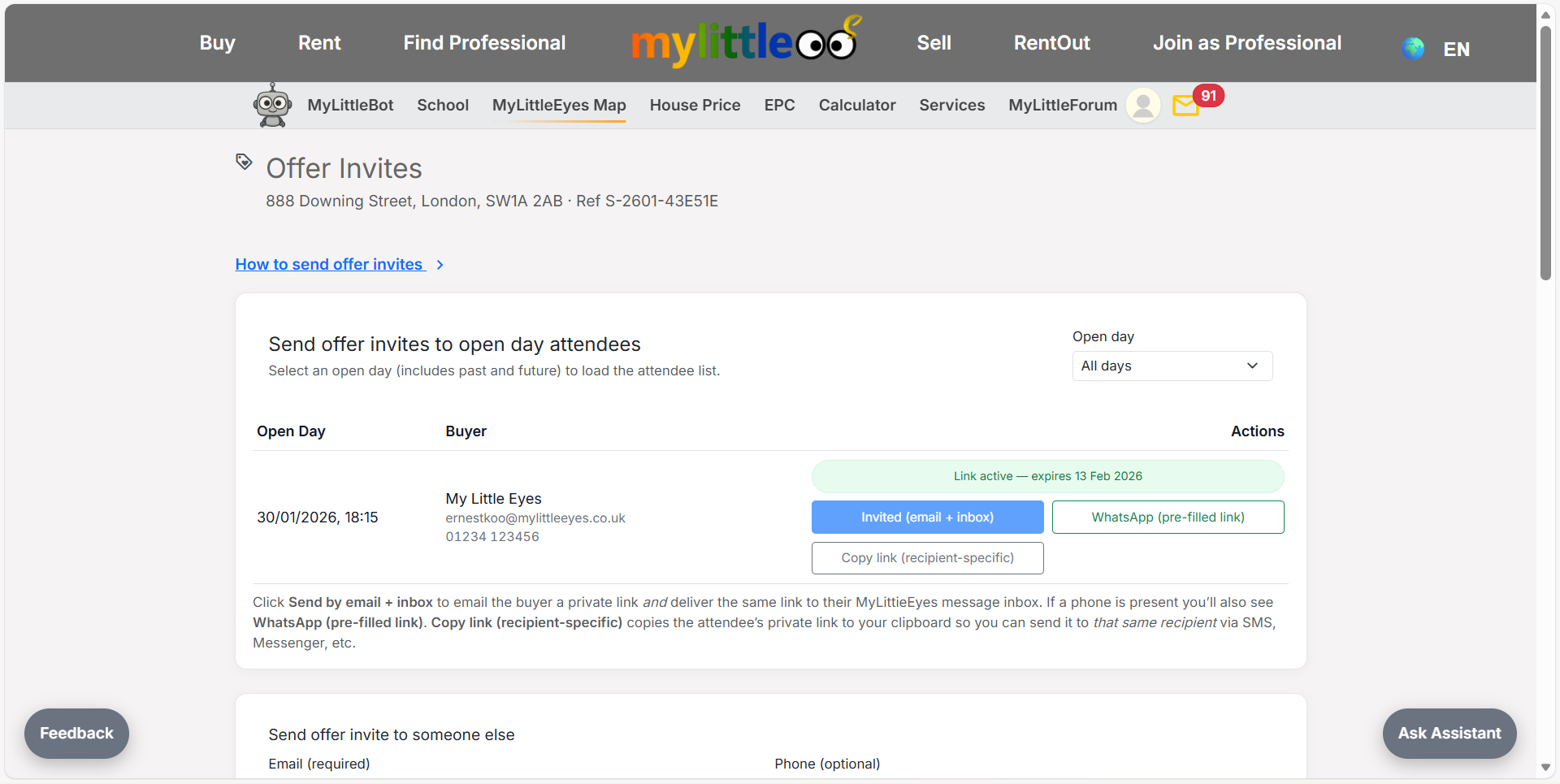Go to MyLittleEyes Map tab
This screenshot has width=1560, height=784.
pos(559,106)
